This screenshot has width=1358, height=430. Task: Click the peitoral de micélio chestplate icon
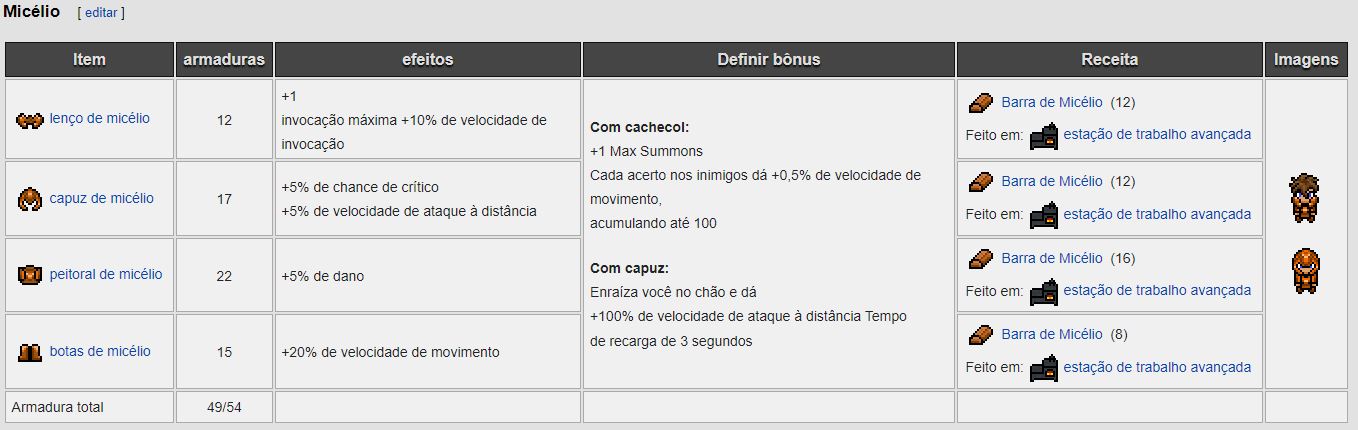[30, 275]
